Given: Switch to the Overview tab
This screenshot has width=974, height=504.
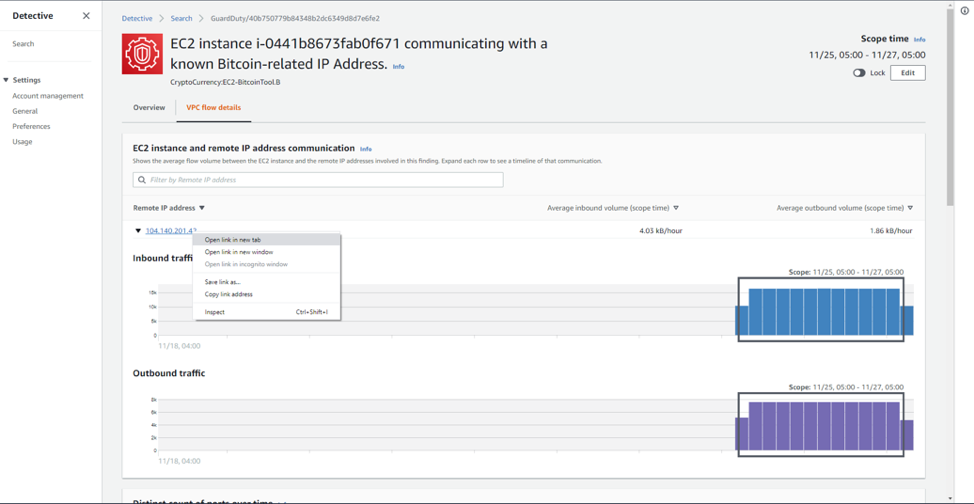Looking at the screenshot, I should (x=149, y=108).
